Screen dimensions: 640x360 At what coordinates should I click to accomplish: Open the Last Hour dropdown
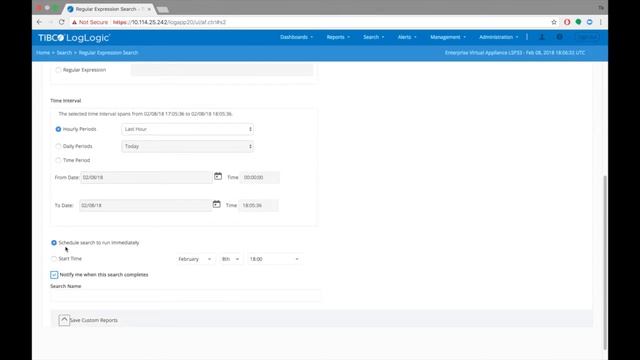pyautogui.click(x=187, y=129)
